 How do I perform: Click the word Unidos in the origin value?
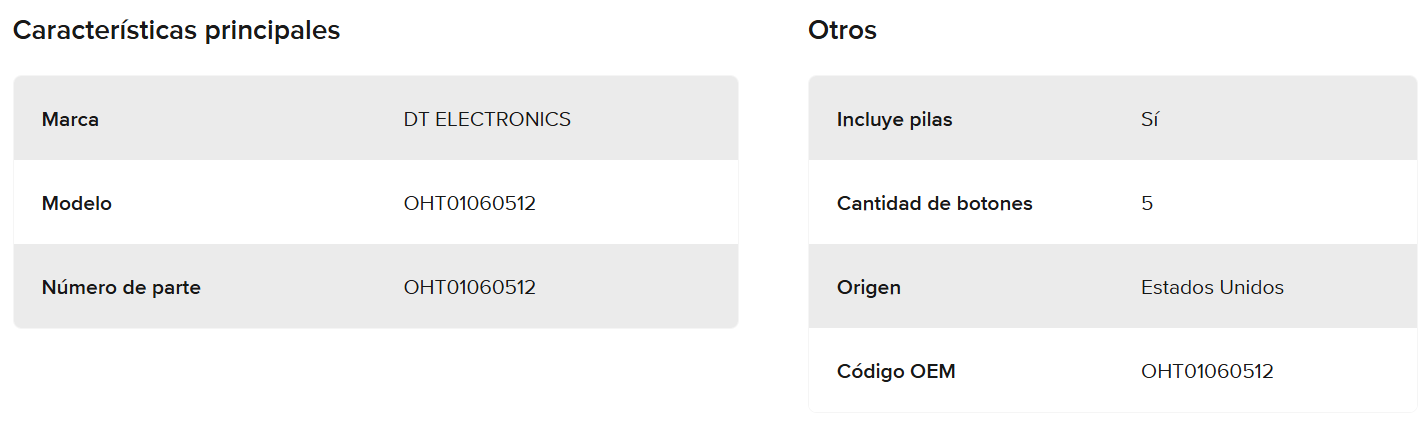[x=1251, y=288]
